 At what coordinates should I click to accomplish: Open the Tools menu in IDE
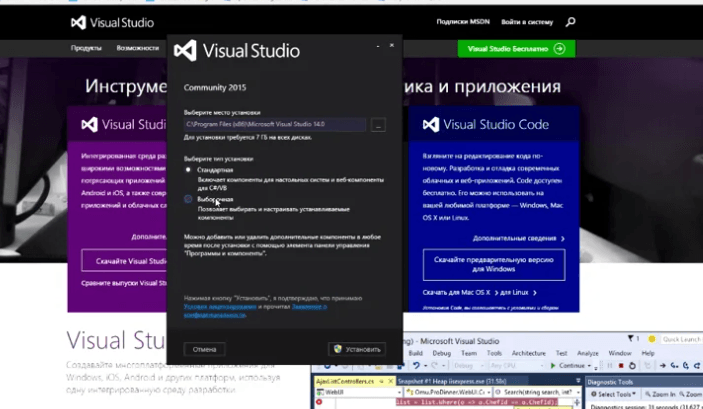tap(494, 353)
